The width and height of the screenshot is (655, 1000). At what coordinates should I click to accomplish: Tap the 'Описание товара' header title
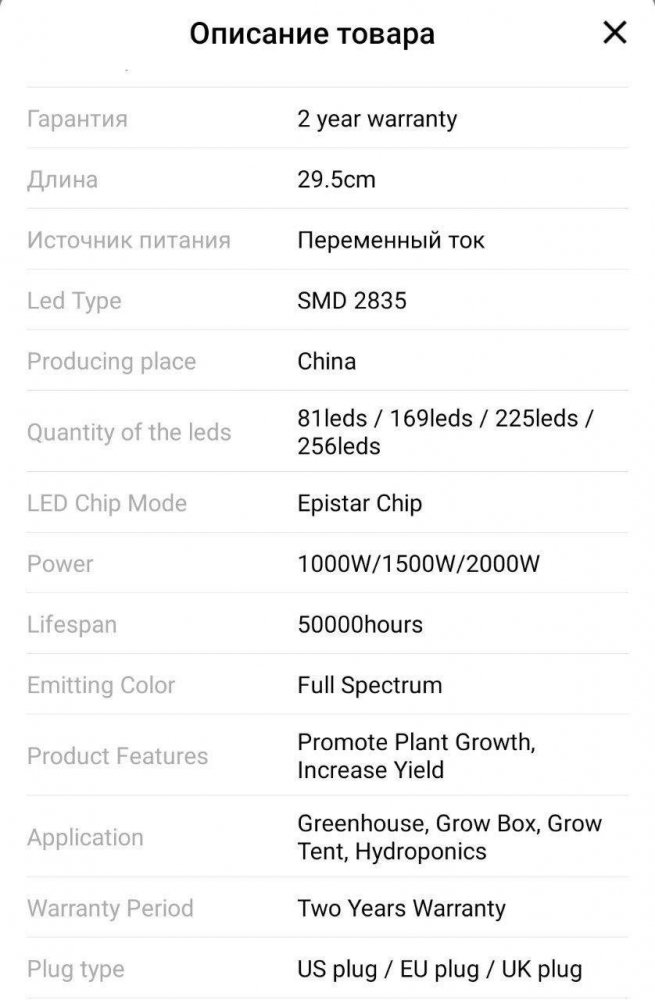[312, 34]
